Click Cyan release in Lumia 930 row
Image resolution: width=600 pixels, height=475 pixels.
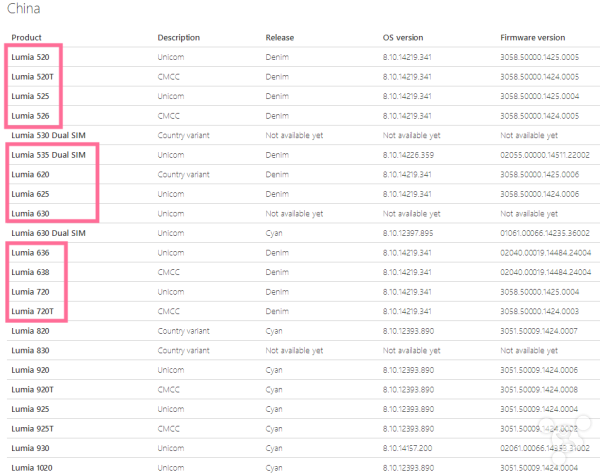(x=274, y=448)
